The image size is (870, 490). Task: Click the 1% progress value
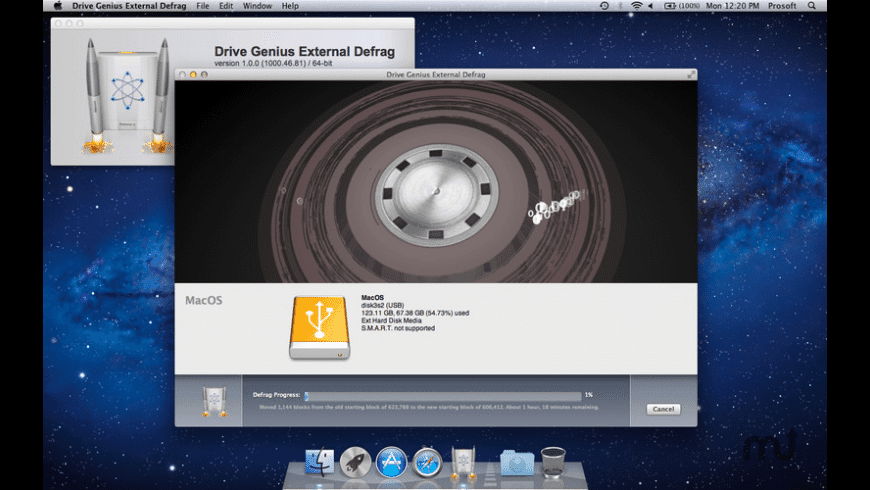tap(589, 395)
